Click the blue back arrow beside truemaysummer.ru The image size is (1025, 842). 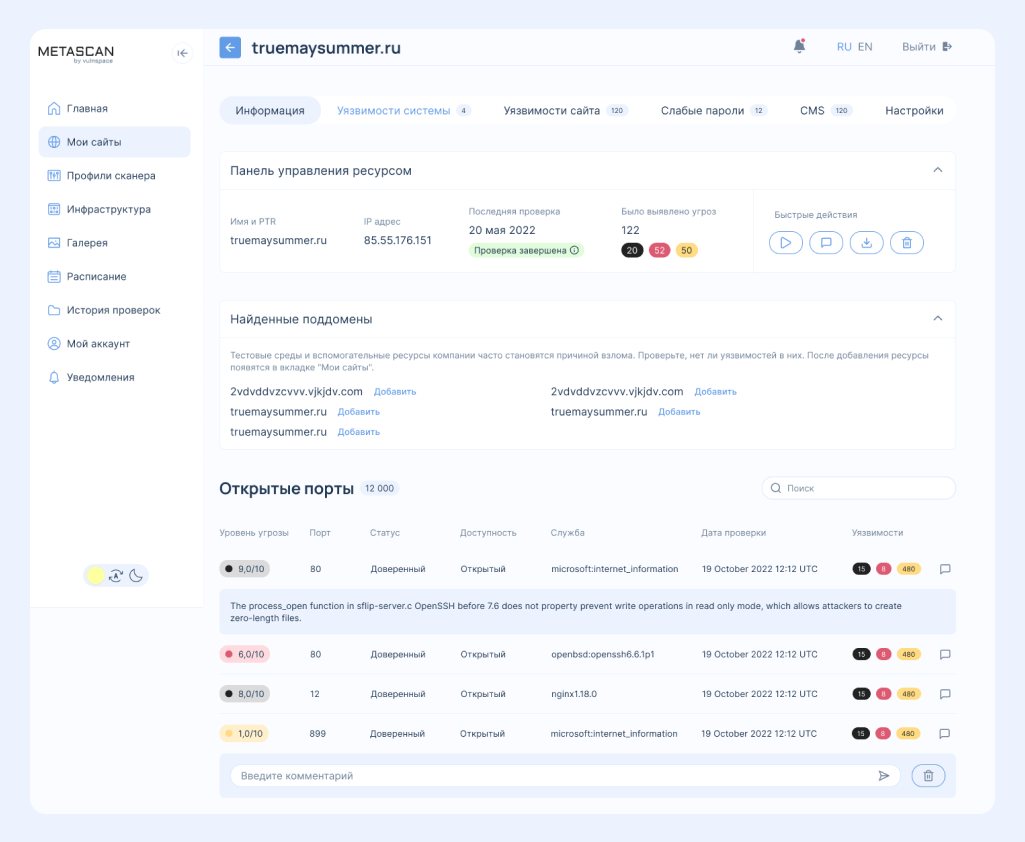(x=230, y=47)
